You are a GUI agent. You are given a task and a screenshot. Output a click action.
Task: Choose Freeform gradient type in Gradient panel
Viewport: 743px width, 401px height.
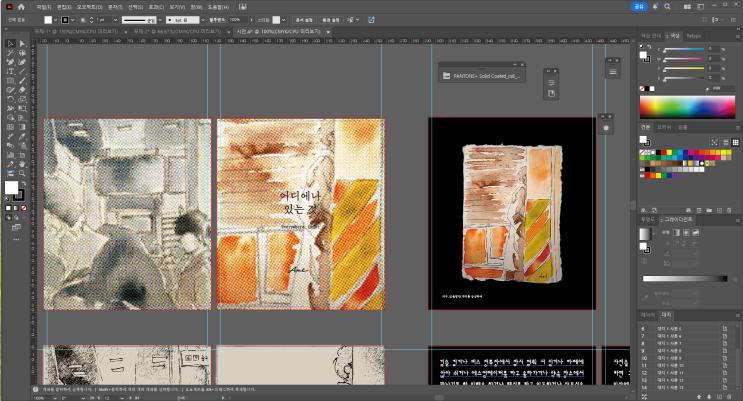click(x=696, y=232)
